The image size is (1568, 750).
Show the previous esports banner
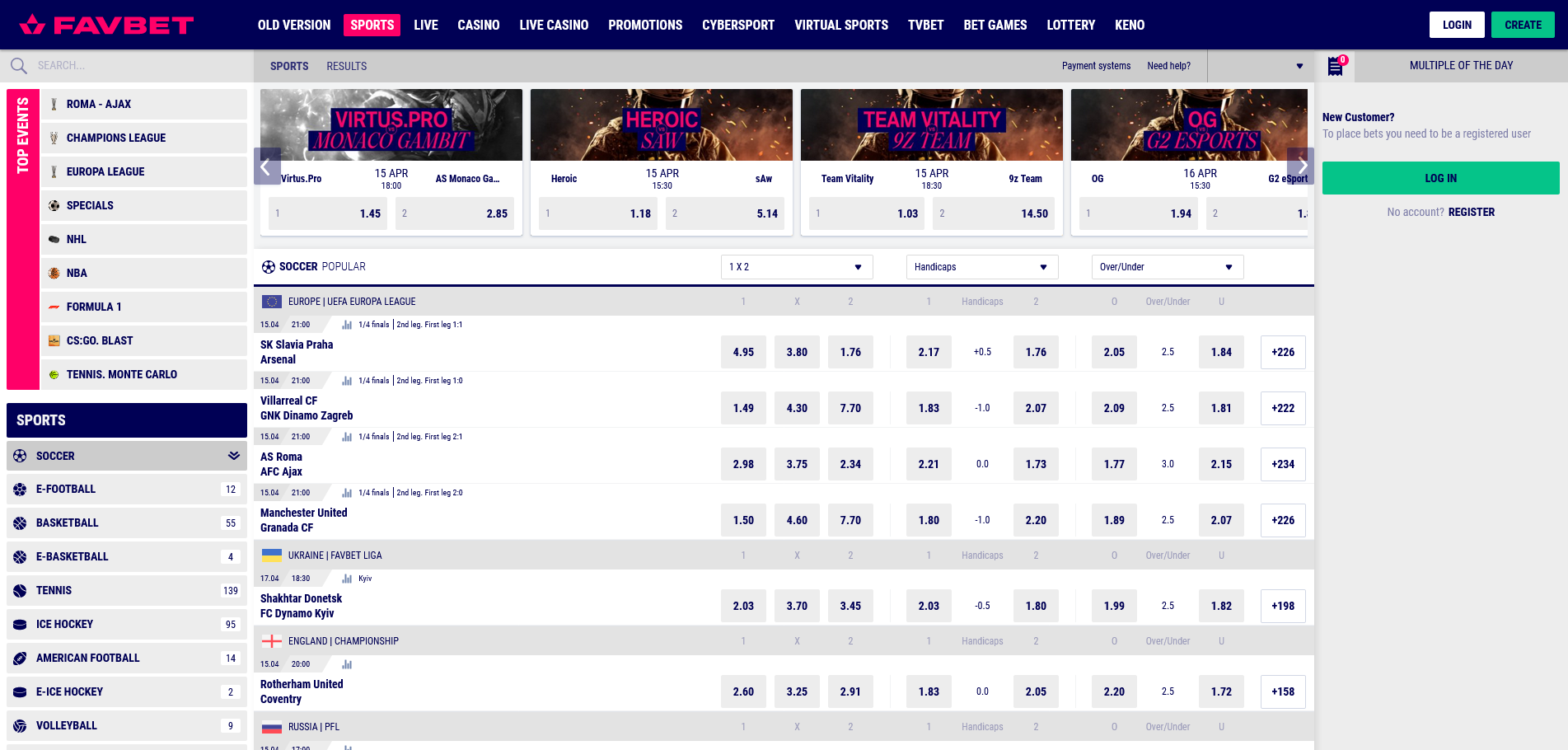click(x=266, y=166)
